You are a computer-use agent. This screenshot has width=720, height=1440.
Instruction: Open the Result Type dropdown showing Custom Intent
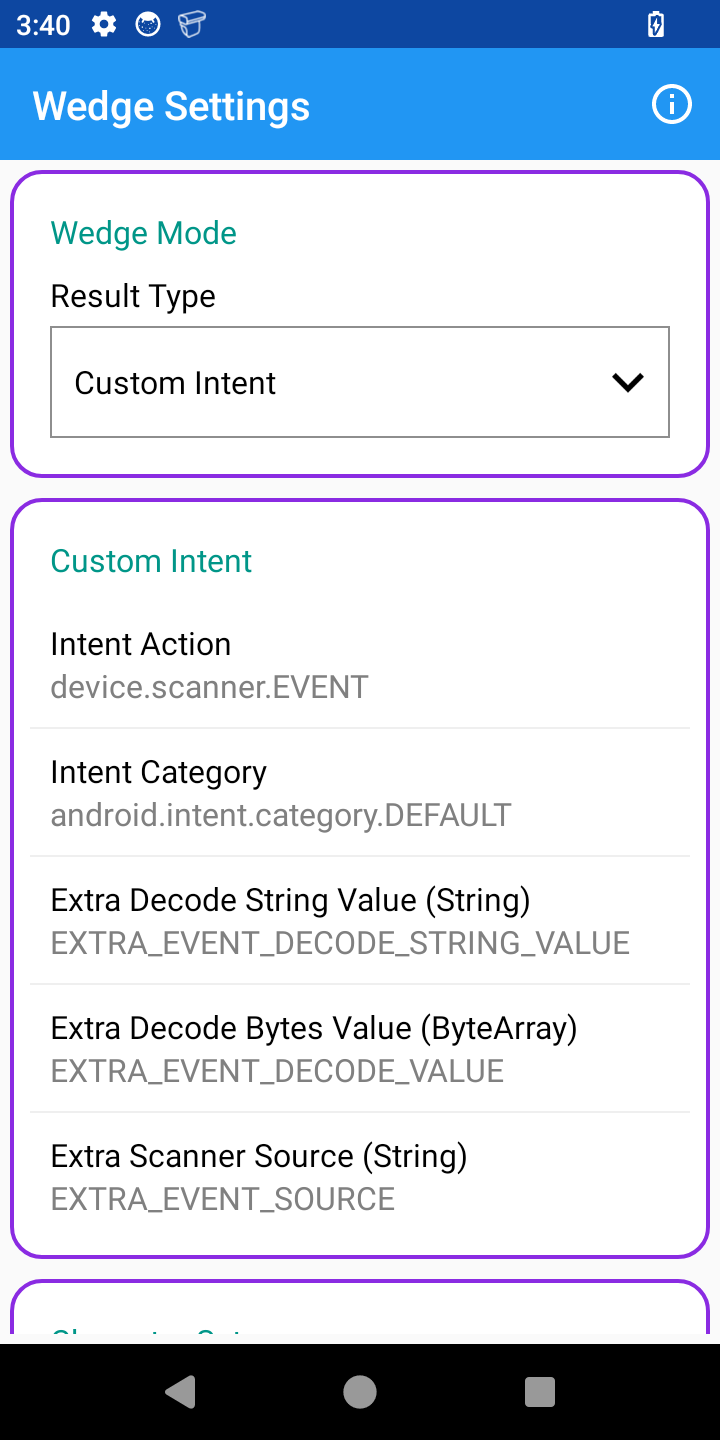coord(360,382)
